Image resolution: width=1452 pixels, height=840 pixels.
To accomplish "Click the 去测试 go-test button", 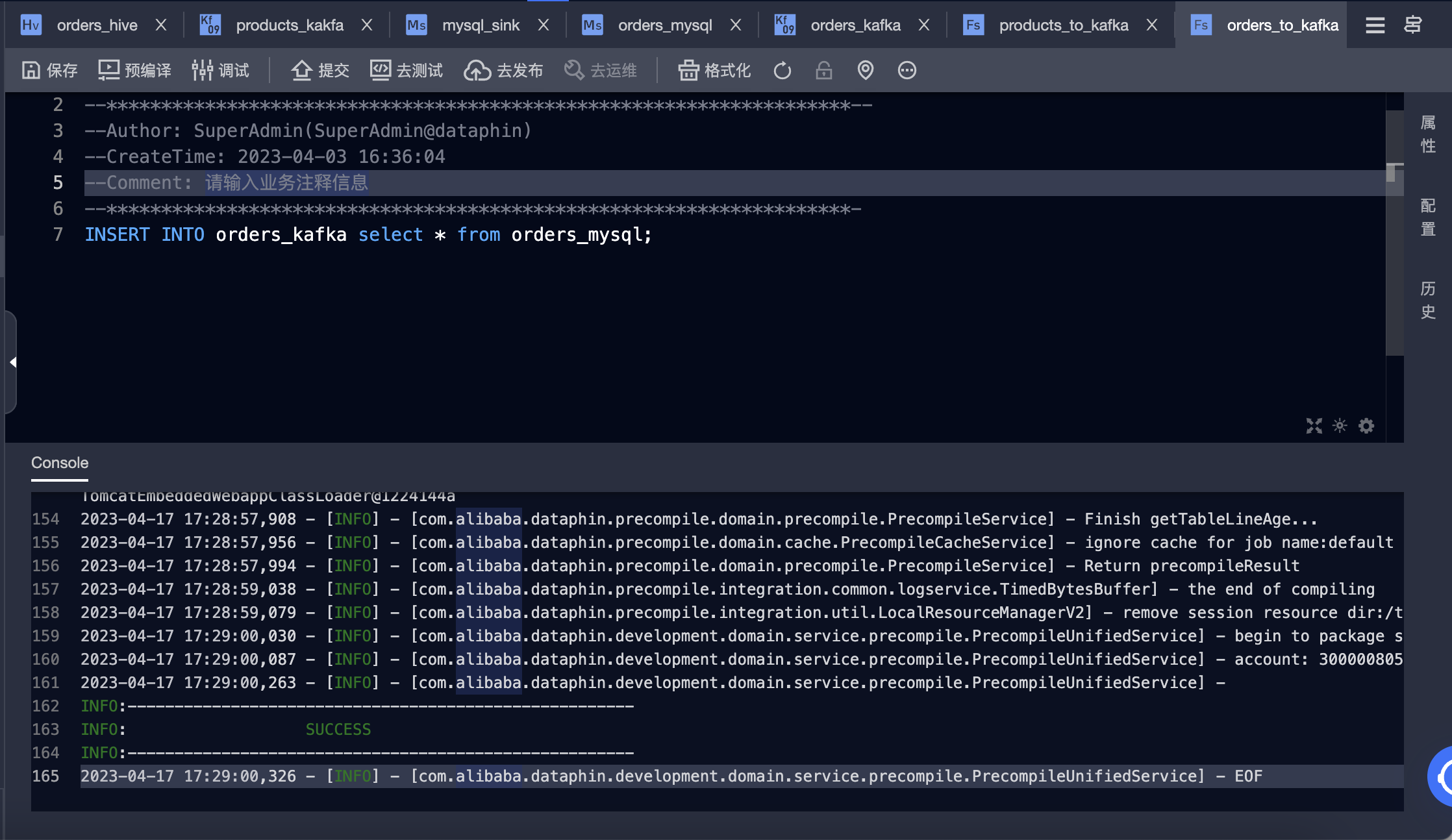I will coord(407,70).
